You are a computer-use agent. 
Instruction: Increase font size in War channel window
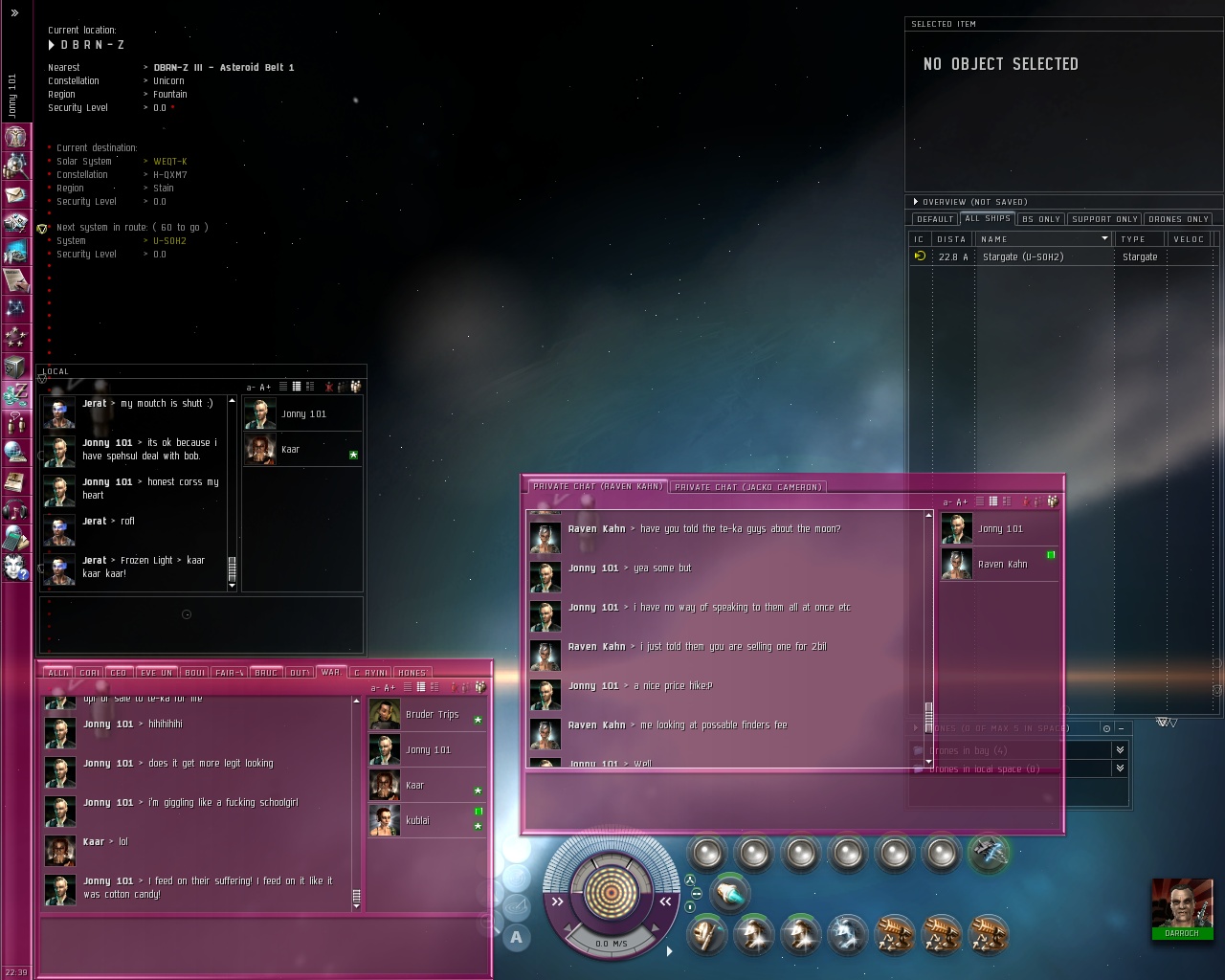[x=389, y=688]
